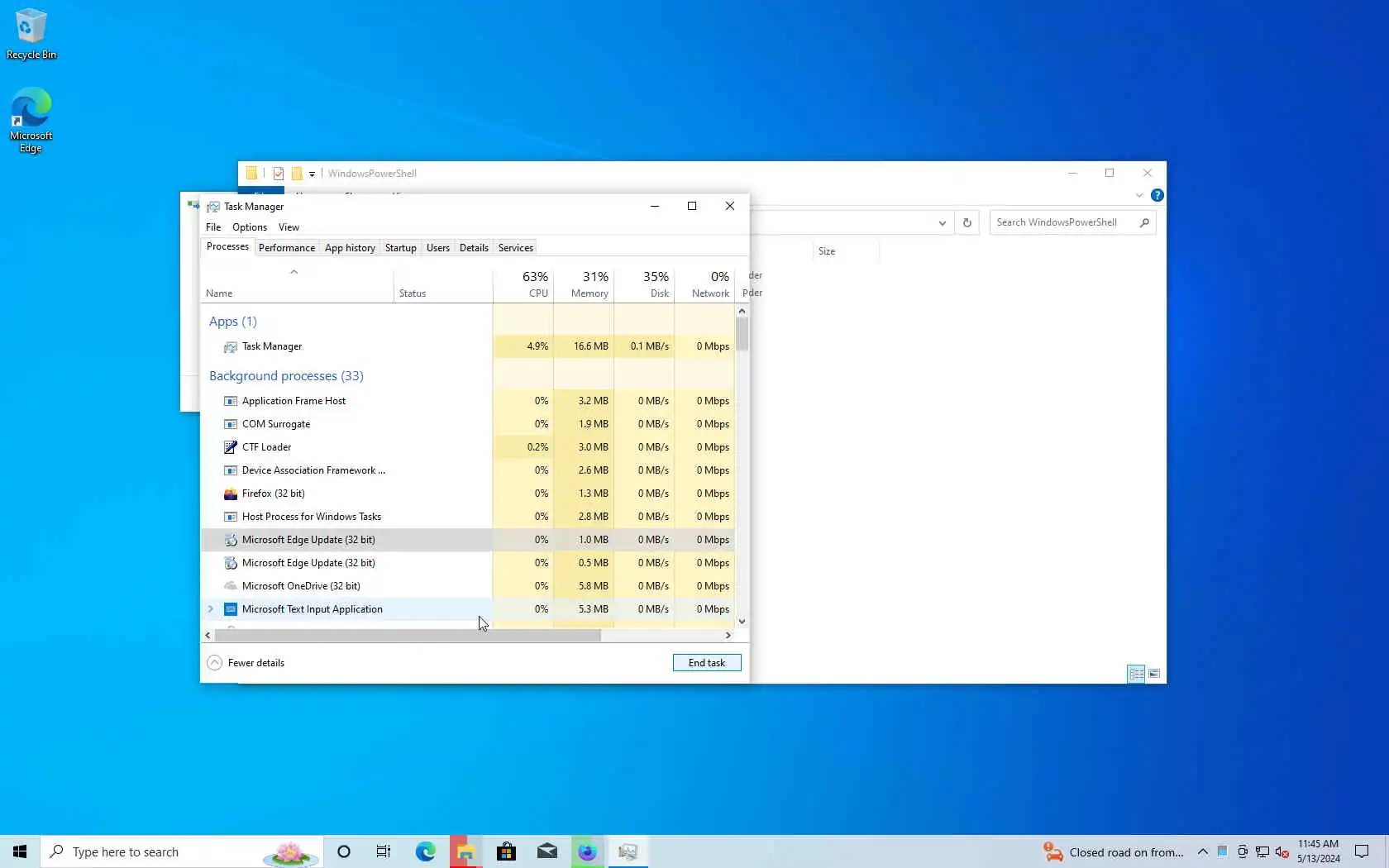Click the CTF Loader pencil icon
Viewport: 1389px width, 868px height.
[x=231, y=447]
